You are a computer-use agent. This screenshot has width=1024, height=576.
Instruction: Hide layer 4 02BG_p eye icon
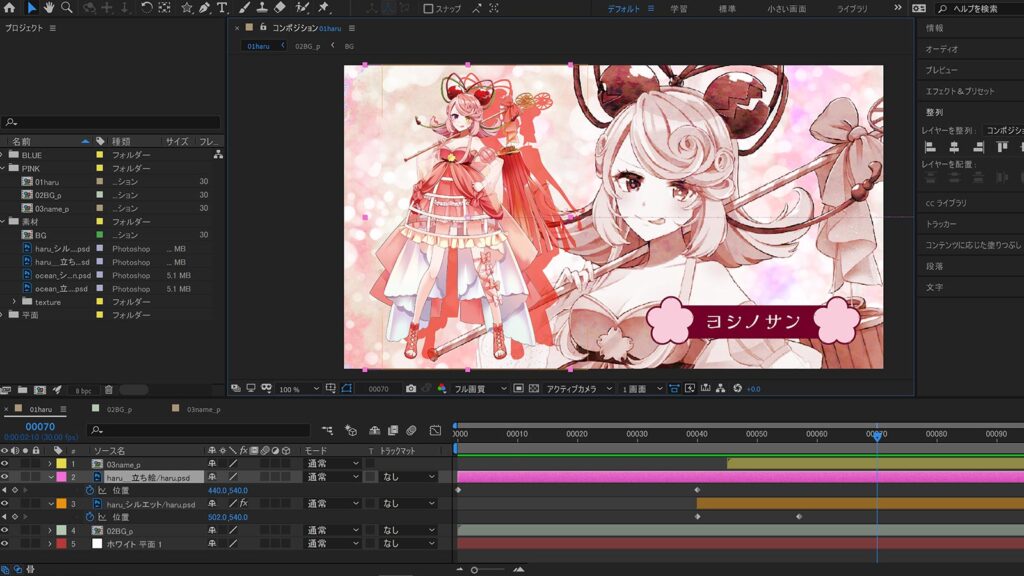pos(5,530)
